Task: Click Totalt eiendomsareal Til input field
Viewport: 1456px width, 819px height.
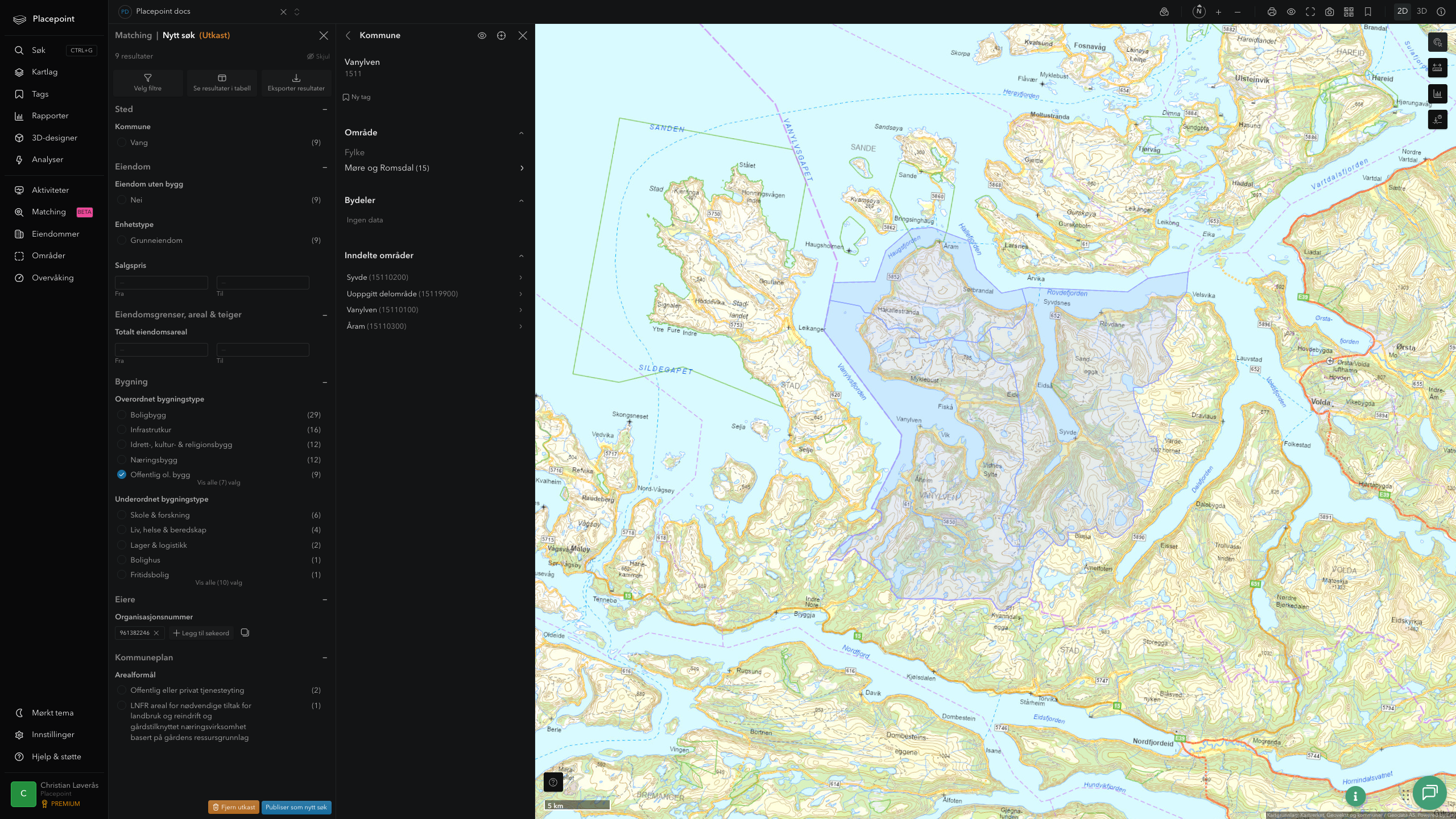Action: [263, 350]
